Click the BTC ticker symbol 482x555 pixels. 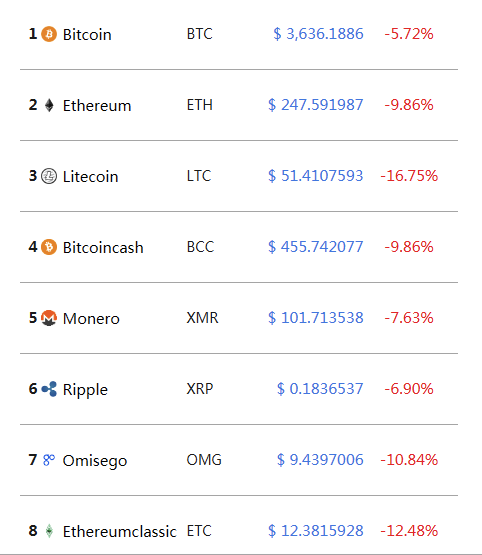point(200,34)
